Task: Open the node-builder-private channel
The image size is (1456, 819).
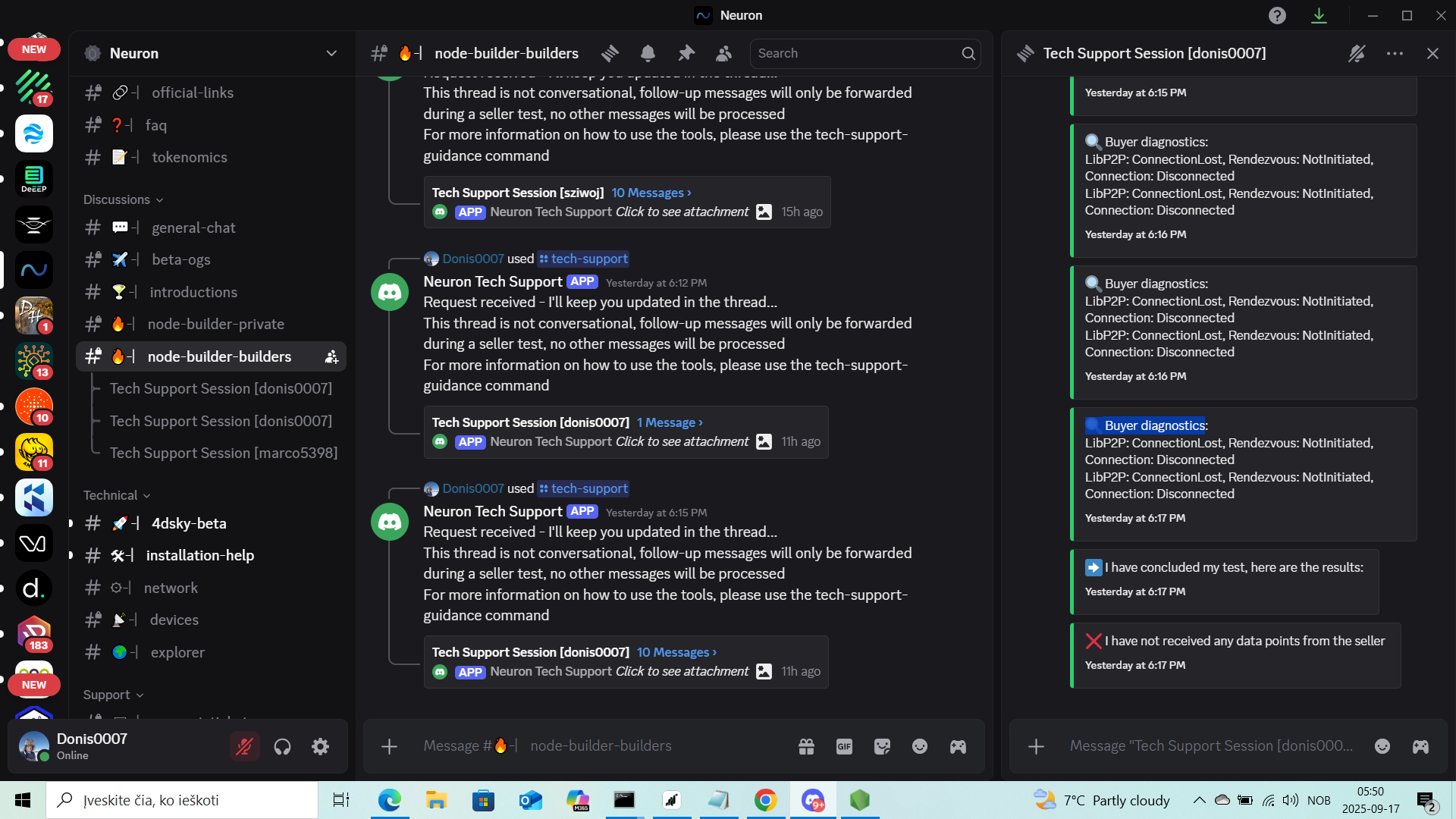Action: click(211, 324)
